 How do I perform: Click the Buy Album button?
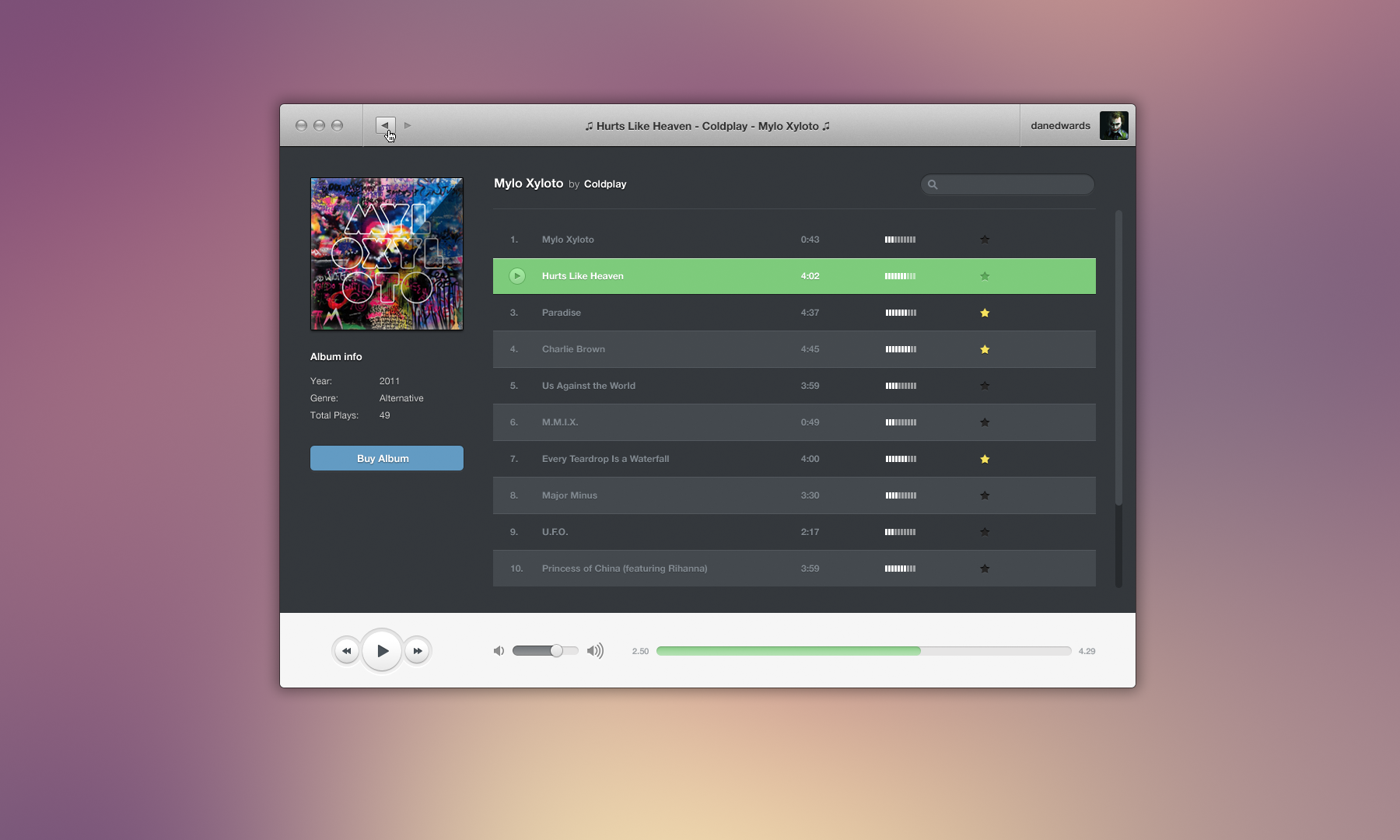click(x=387, y=458)
